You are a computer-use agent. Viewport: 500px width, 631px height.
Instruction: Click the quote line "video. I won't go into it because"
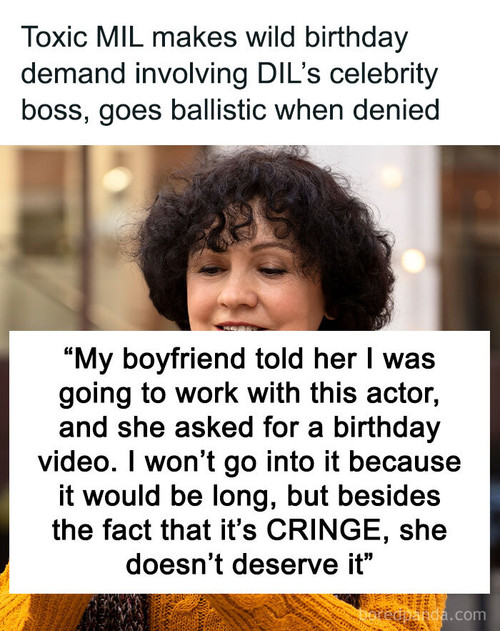click(249, 462)
